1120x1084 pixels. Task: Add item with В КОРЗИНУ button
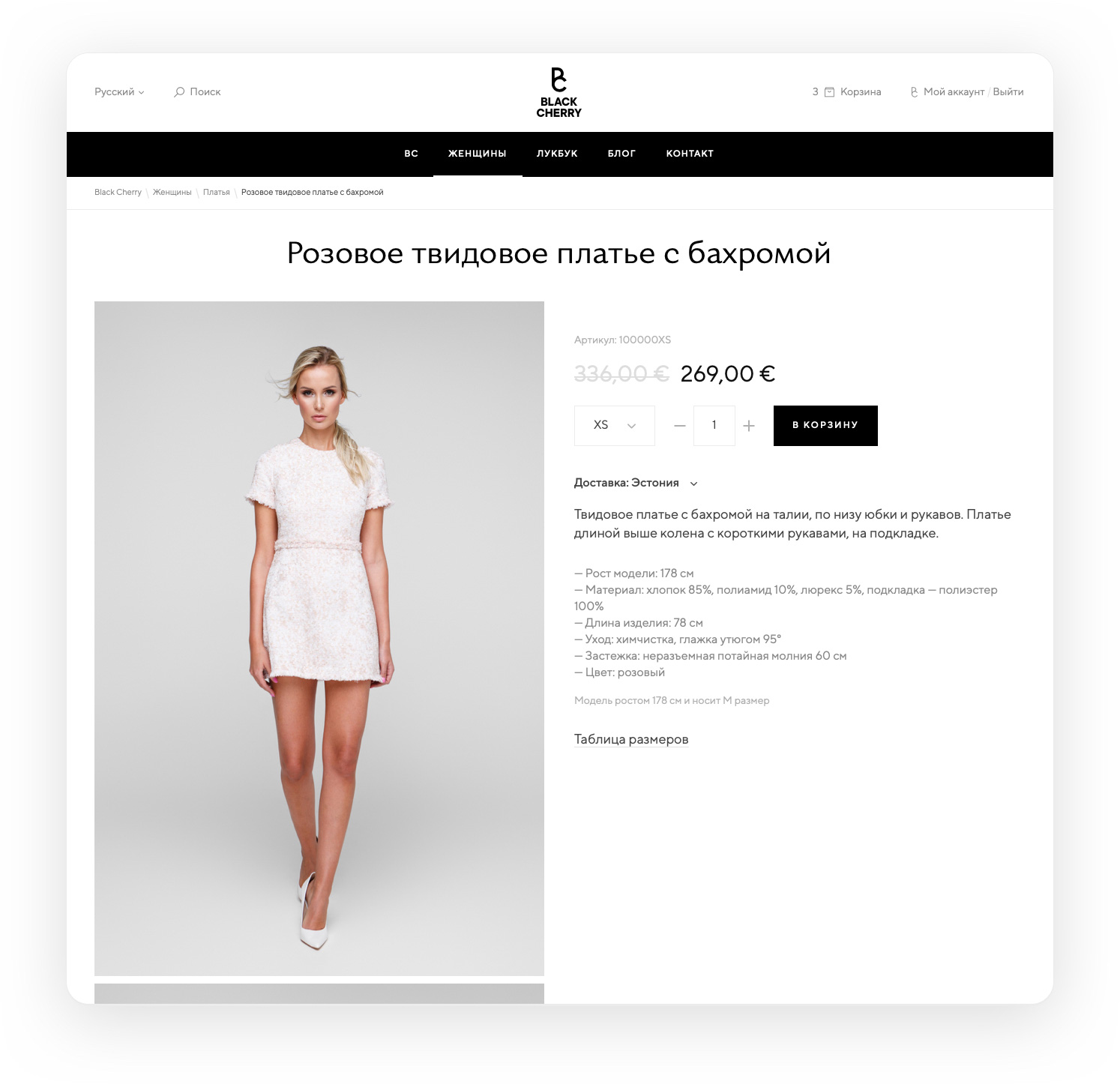(x=825, y=426)
